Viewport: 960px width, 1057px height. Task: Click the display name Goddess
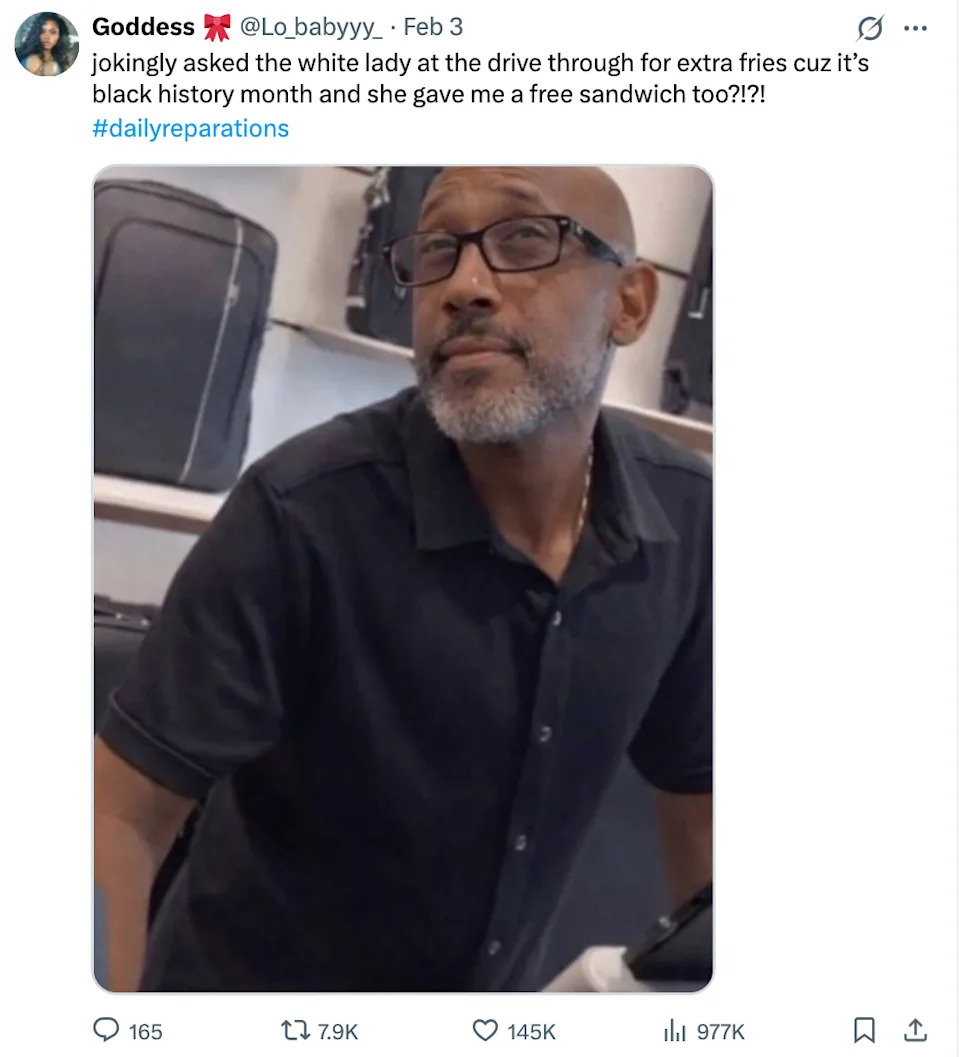143,27
